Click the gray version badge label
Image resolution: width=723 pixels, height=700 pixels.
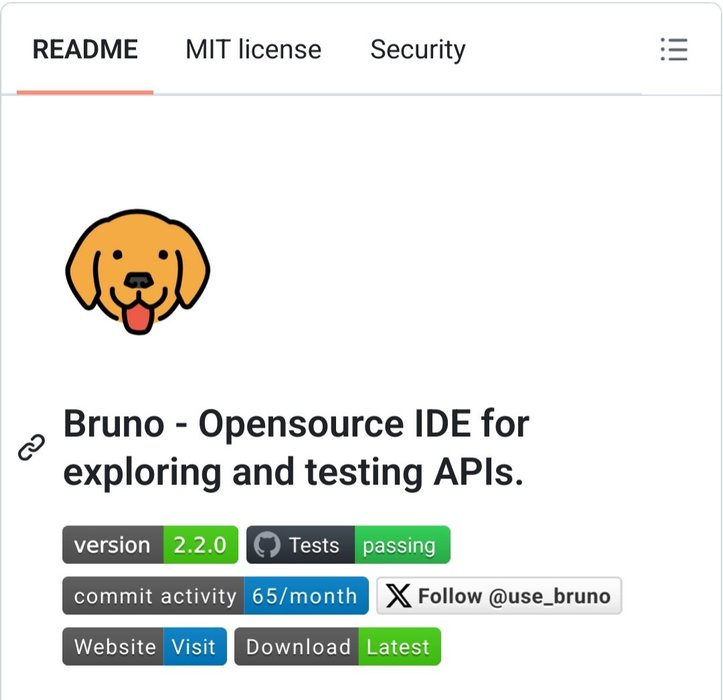point(112,545)
